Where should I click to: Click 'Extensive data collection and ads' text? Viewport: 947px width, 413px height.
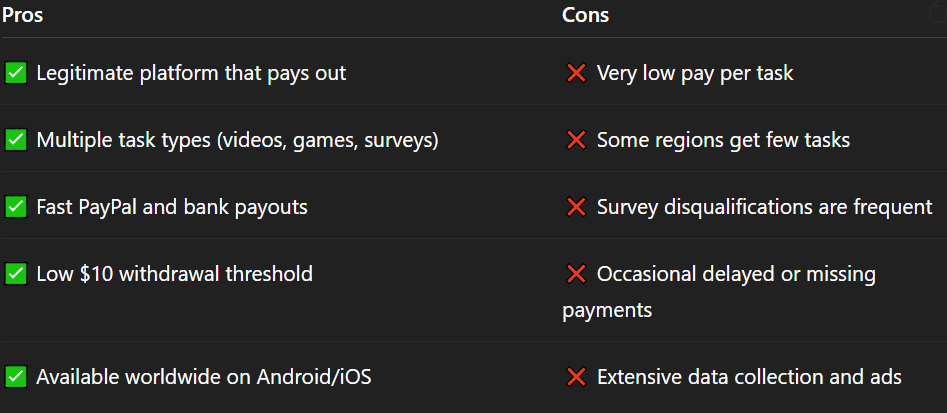(x=749, y=377)
